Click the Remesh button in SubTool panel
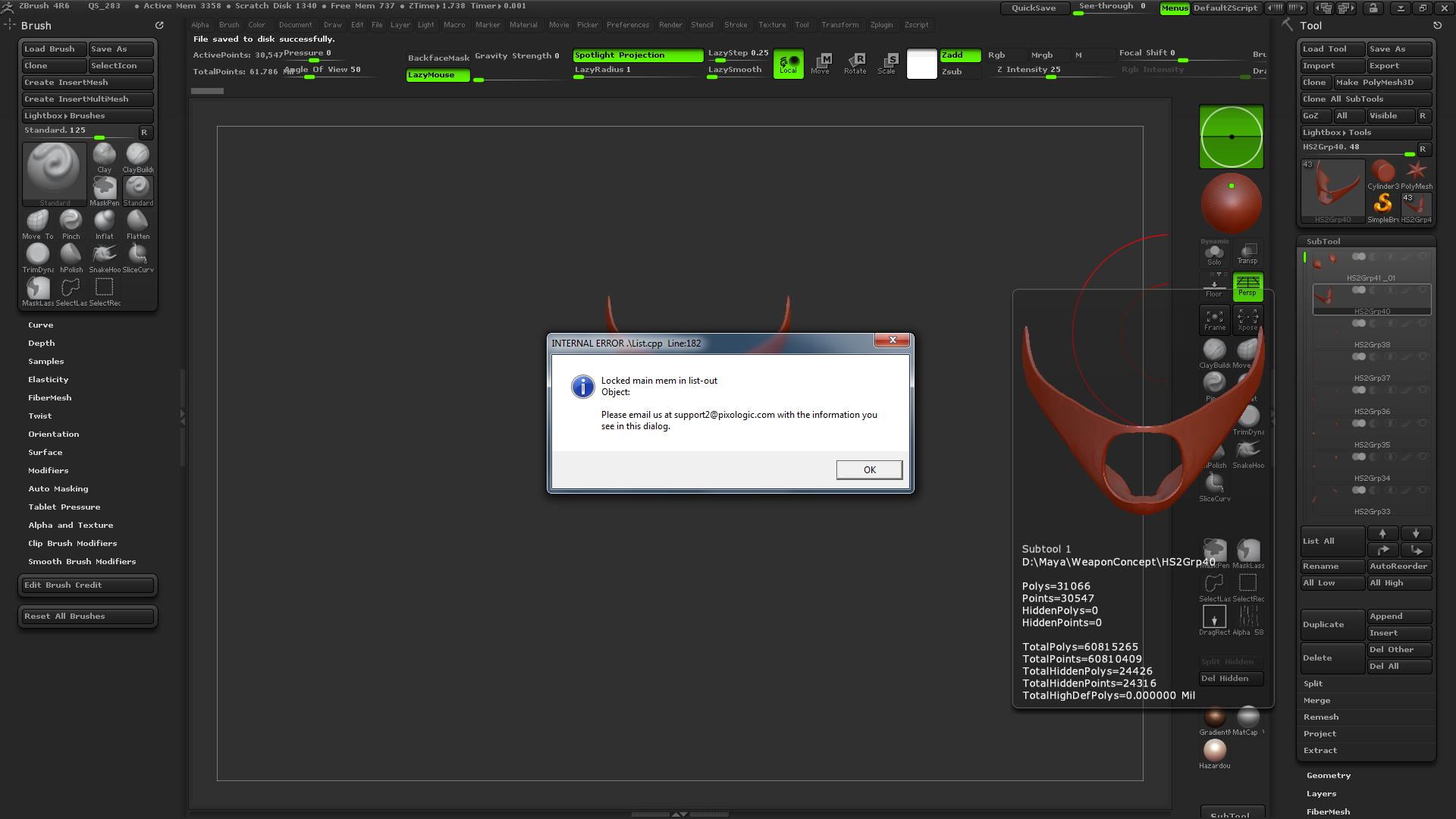 point(1320,716)
